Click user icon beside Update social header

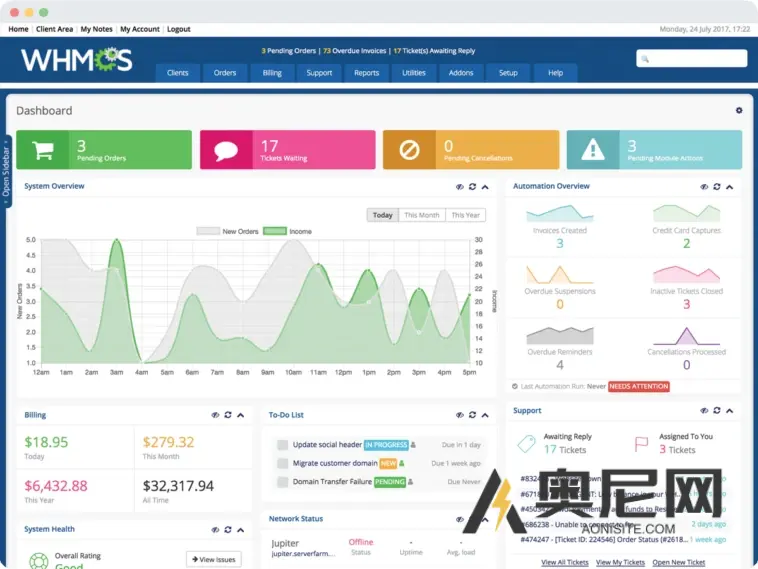click(x=413, y=445)
